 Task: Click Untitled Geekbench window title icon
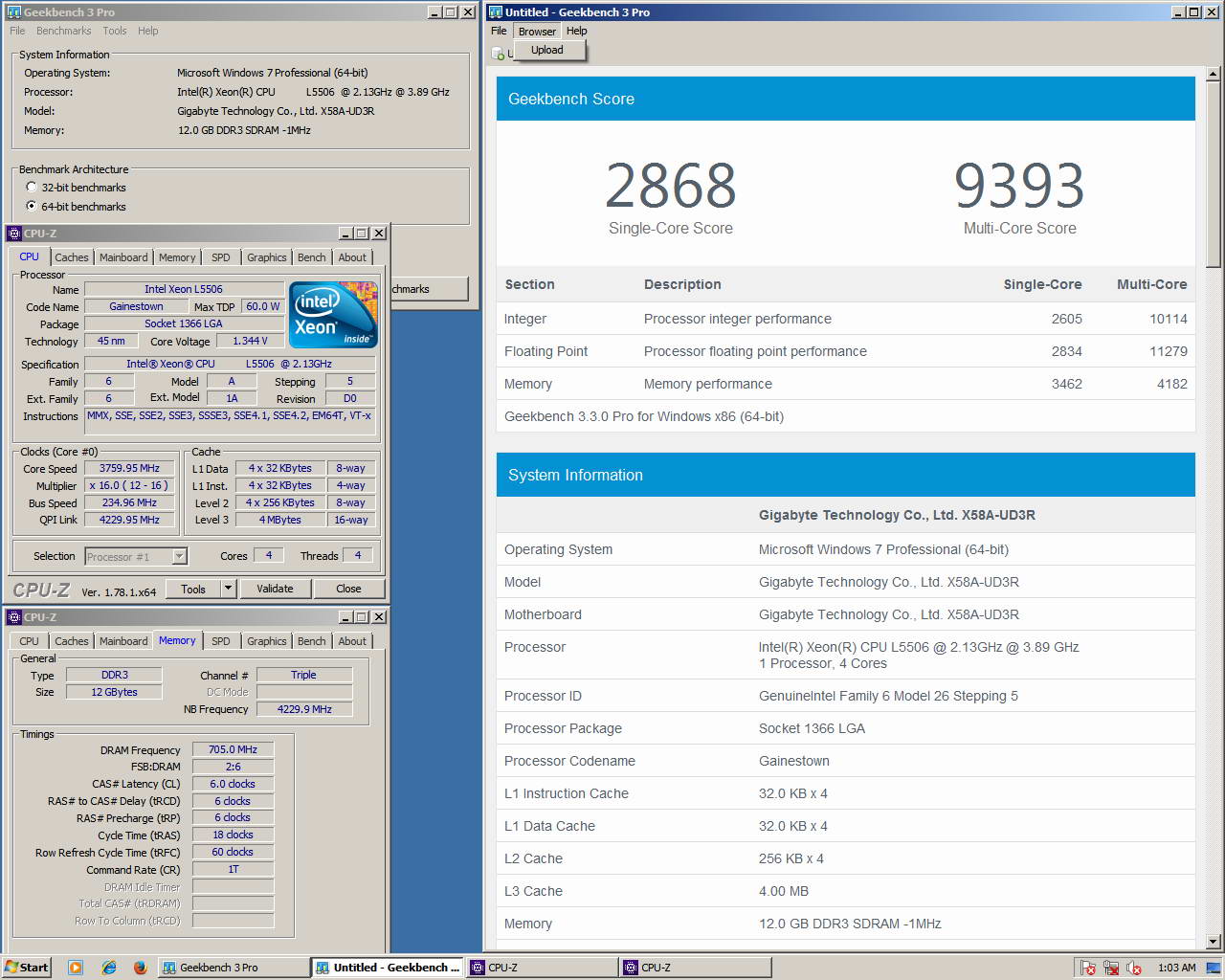click(496, 11)
